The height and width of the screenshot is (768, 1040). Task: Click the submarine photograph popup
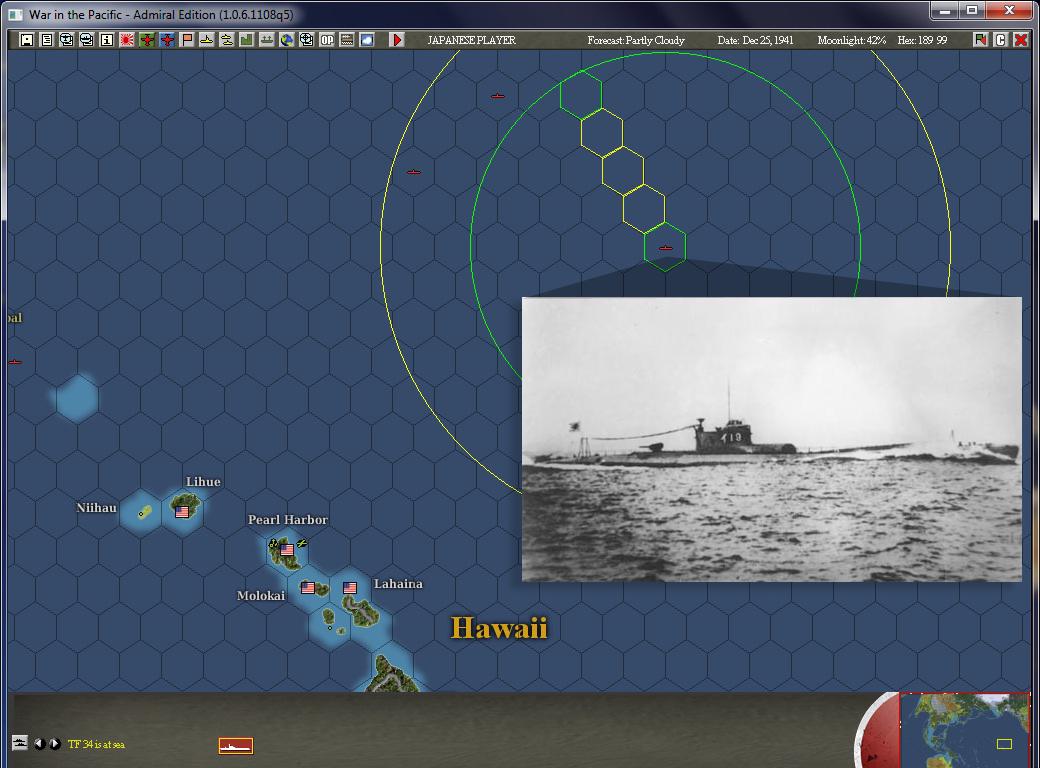(771, 439)
